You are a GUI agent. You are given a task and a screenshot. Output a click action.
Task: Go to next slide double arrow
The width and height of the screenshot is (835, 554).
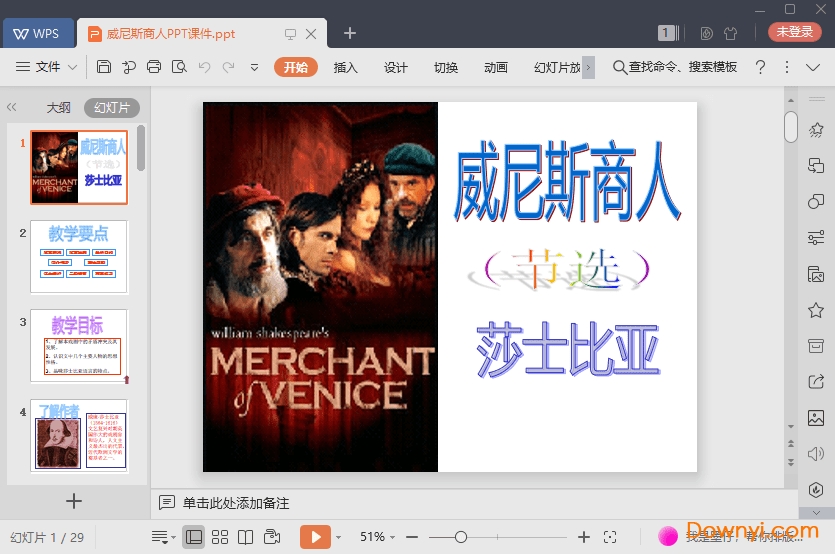point(791,462)
